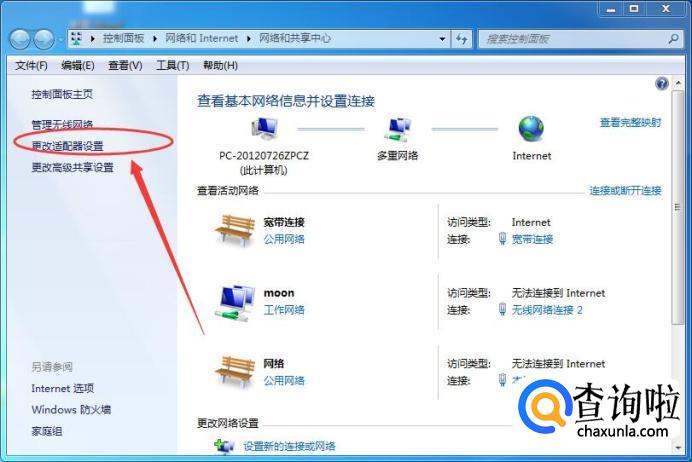Expand the address bar history dropdown
This screenshot has height=462, width=692.
(x=442, y=39)
